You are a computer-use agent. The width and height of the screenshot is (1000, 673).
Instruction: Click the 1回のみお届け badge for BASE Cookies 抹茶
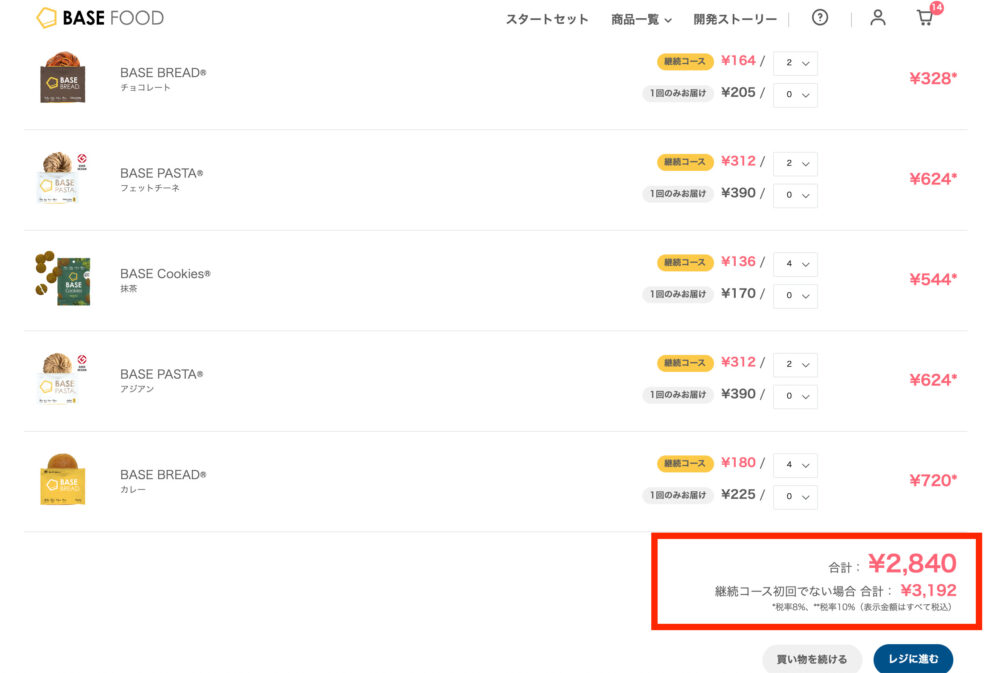[x=677, y=294]
